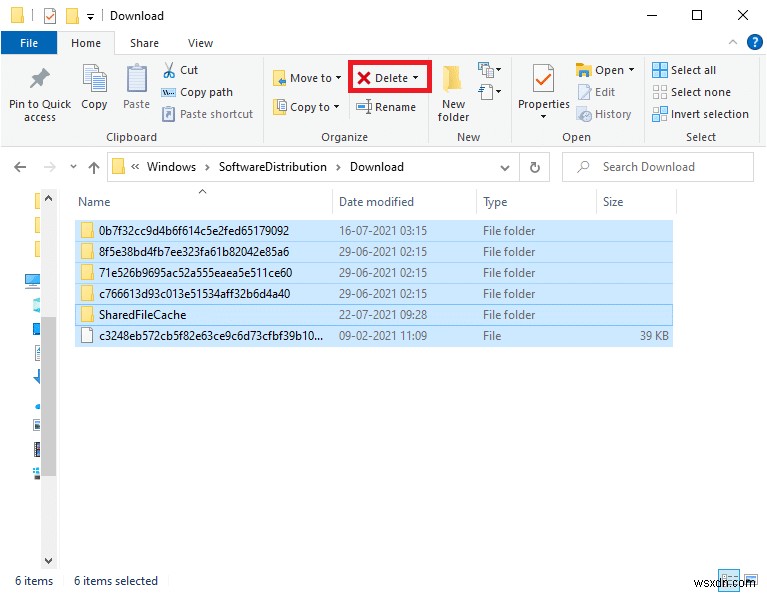This screenshot has width=767, height=593.
Task: Expand the Open dropdown arrow
Action: click(x=632, y=70)
